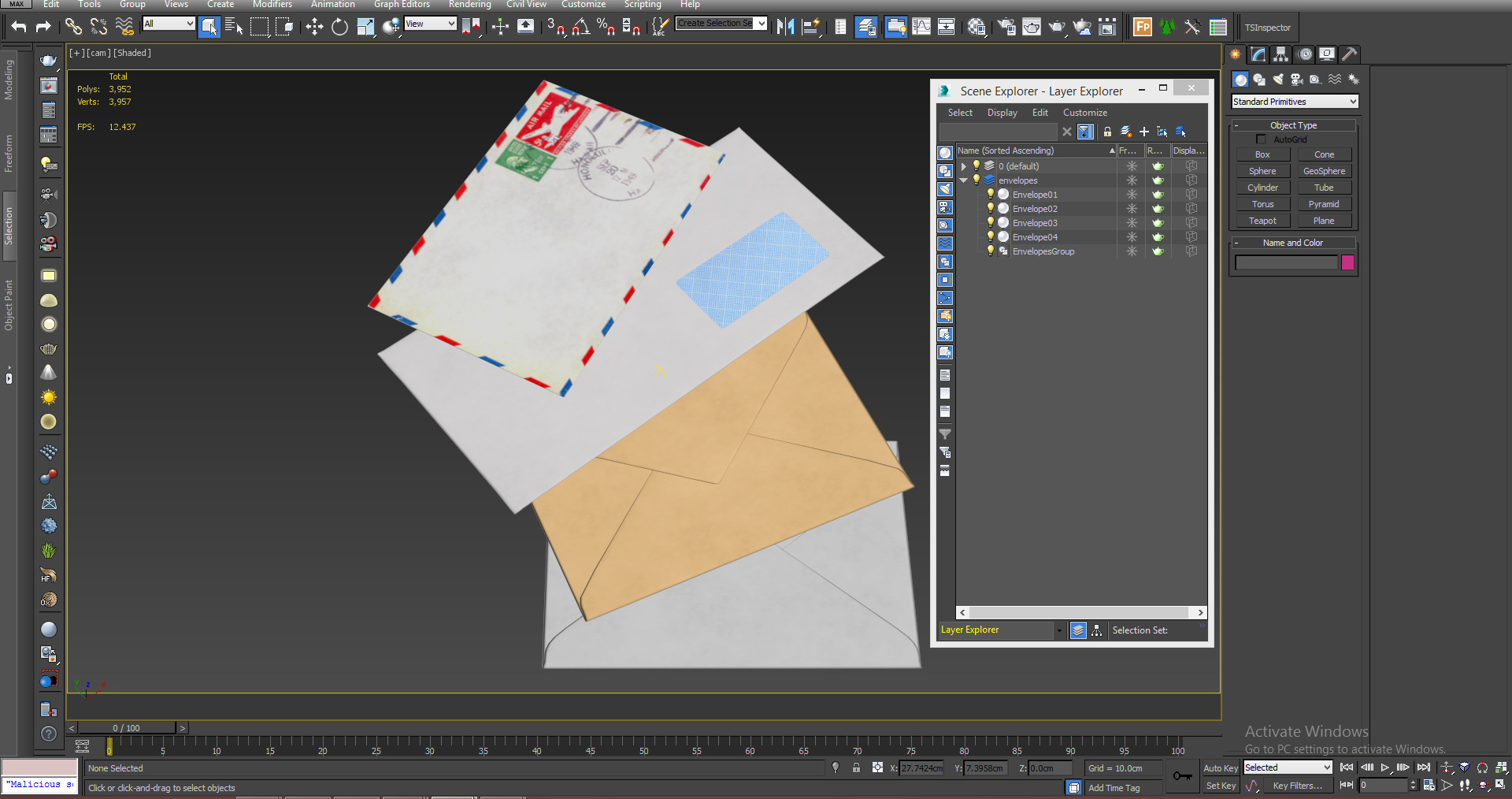
Task: Select the Select and Rotate tool
Action: click(x=339, y=26)
